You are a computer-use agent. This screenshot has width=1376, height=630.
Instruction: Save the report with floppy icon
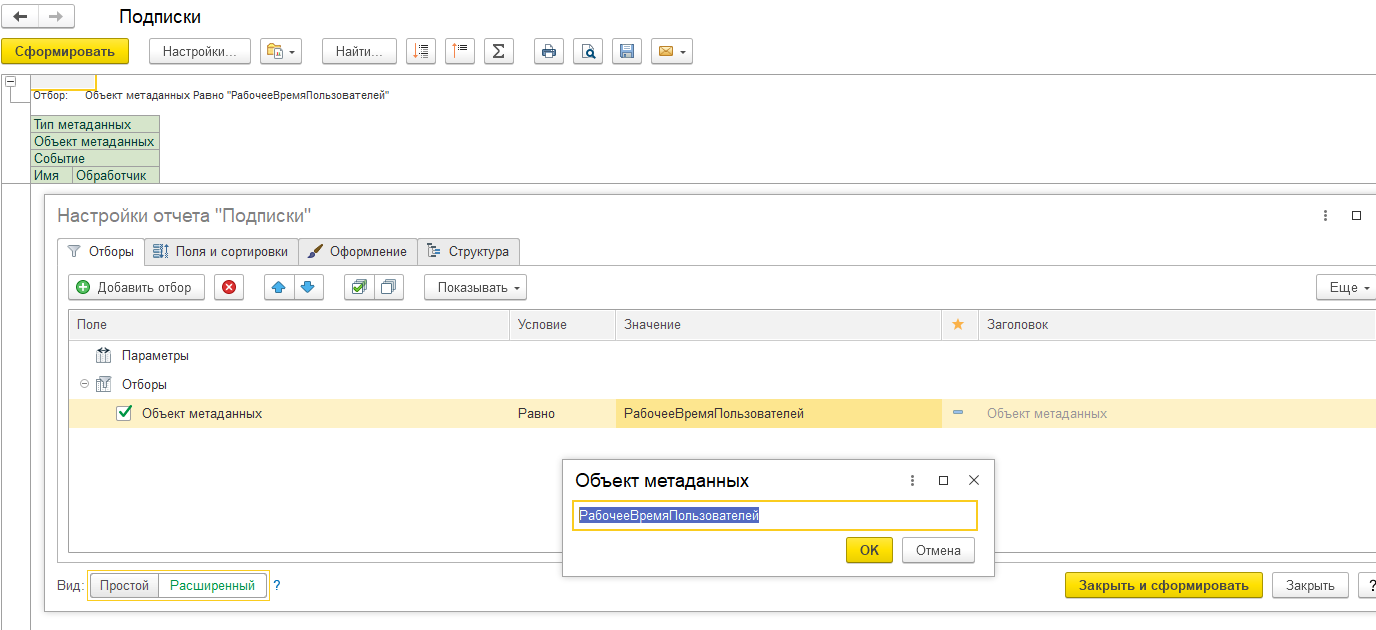[x=627, y=51]
